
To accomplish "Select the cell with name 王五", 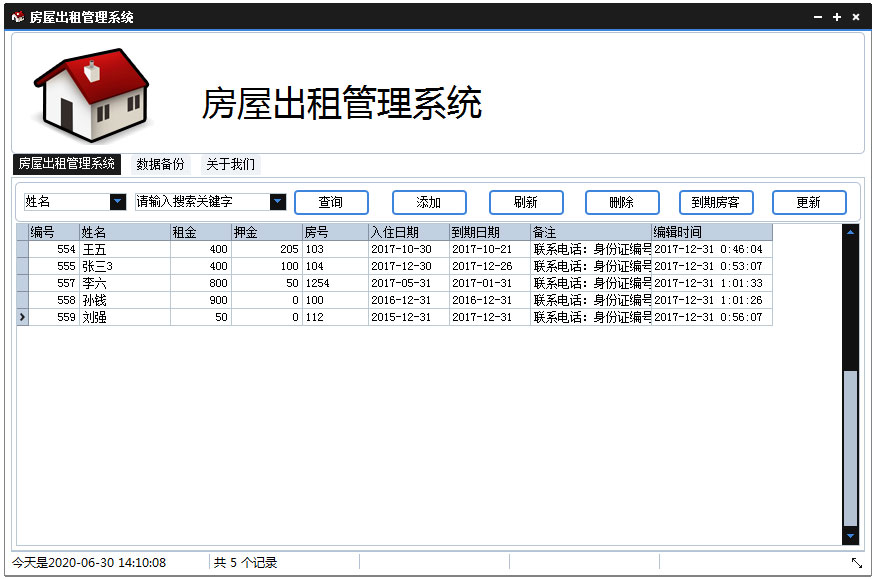I will click(x=125, y=249).
